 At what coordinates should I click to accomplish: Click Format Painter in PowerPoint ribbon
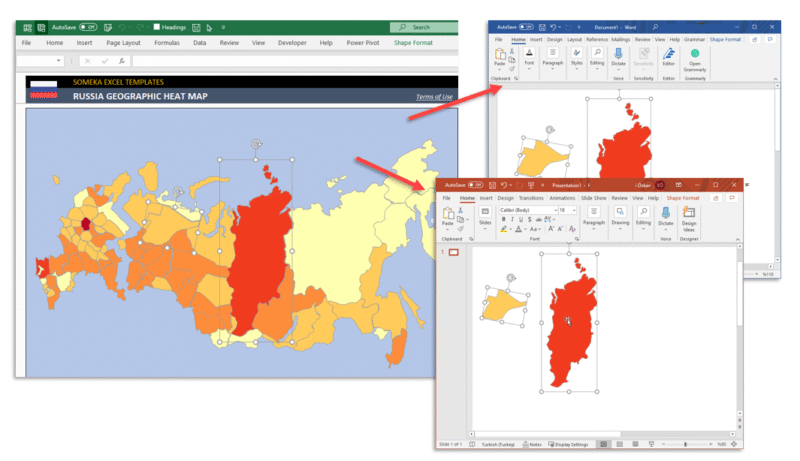[x=460, y=229]
